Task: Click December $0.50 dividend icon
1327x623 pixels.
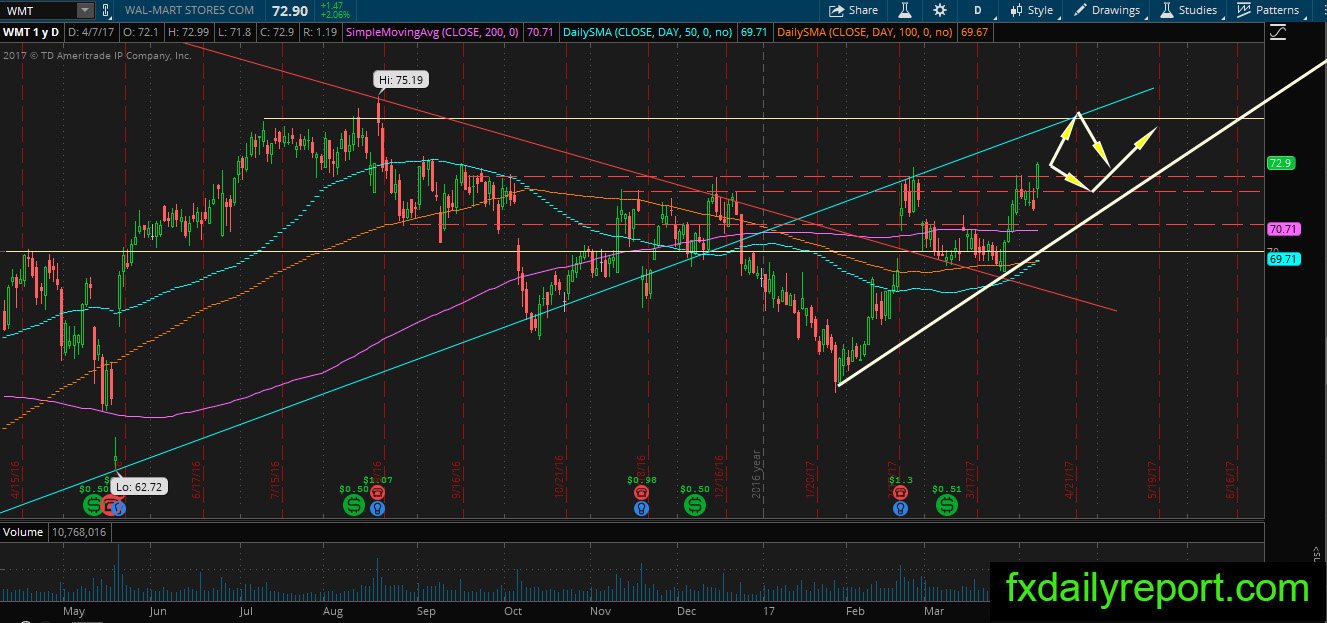Action: point(694,505)
